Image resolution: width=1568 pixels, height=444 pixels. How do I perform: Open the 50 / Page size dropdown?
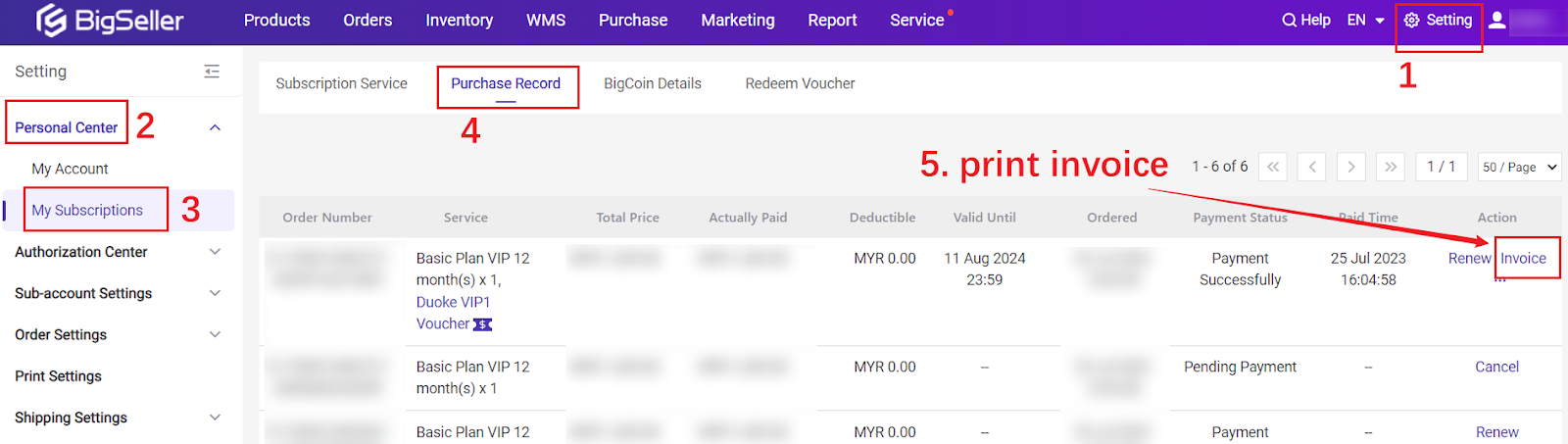click(1519, 167)
